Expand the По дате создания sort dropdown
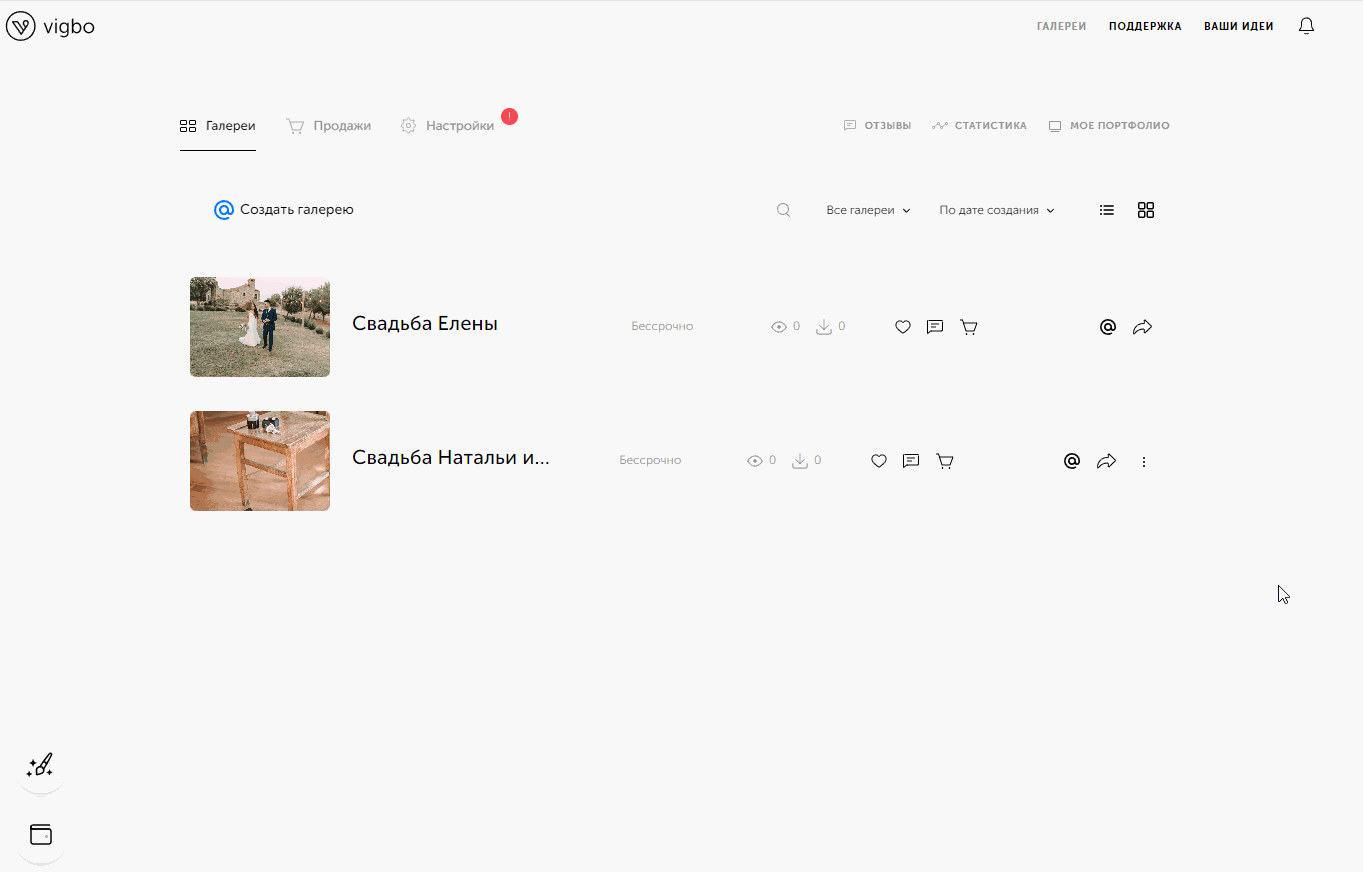Screen dimensions: 1363x872 click(996, 210)
